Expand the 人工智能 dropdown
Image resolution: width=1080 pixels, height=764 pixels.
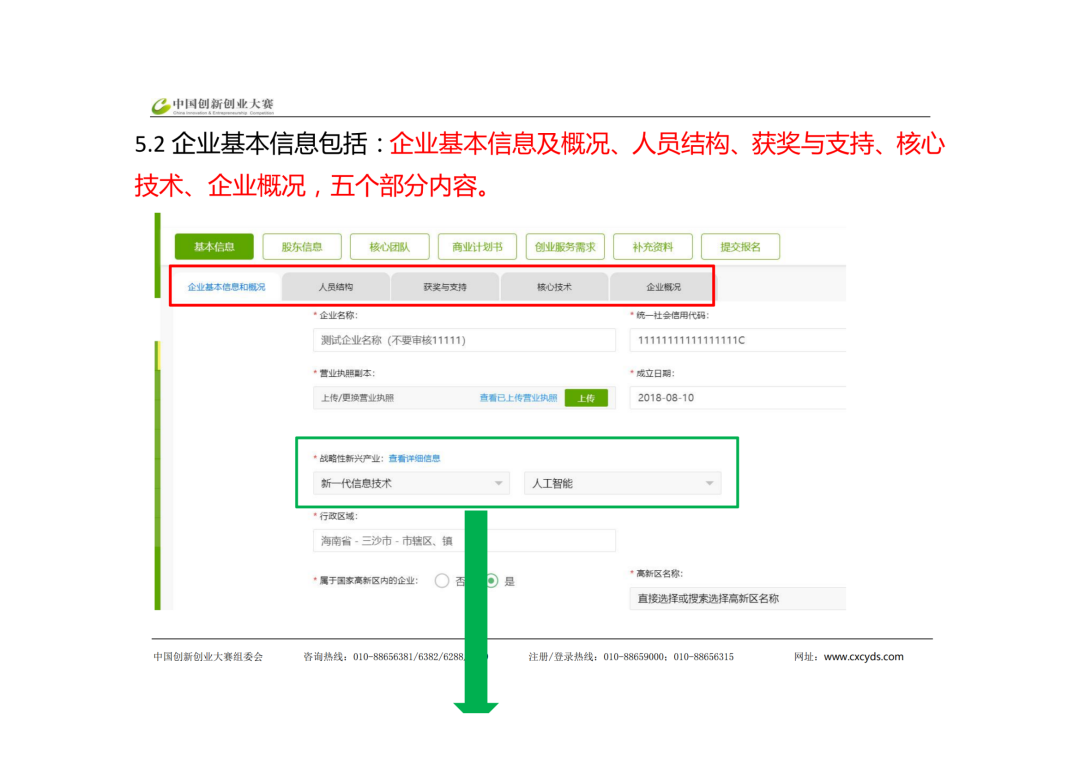pyautogui.click(x=621, y=484)
